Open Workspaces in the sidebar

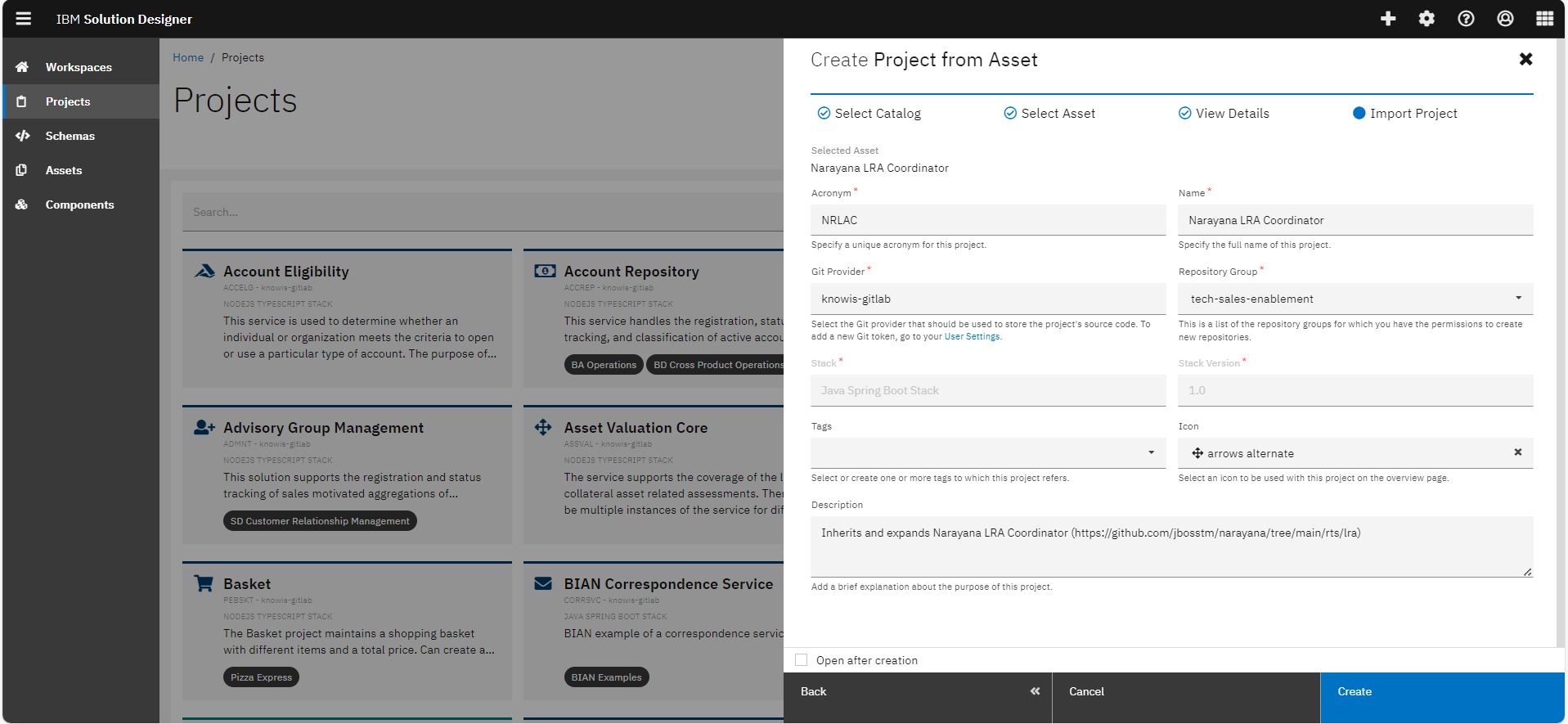pyautogui.click(x=81, y=67)
